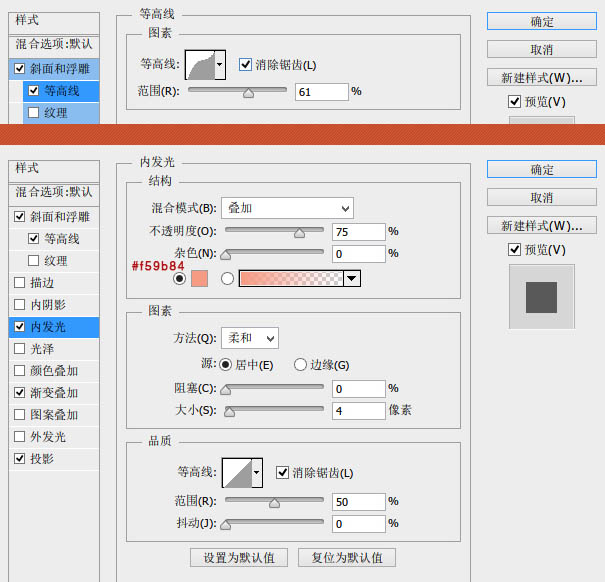
Task: Open linear contour thumbnail in 品质 section
Action: click(237, 473)
